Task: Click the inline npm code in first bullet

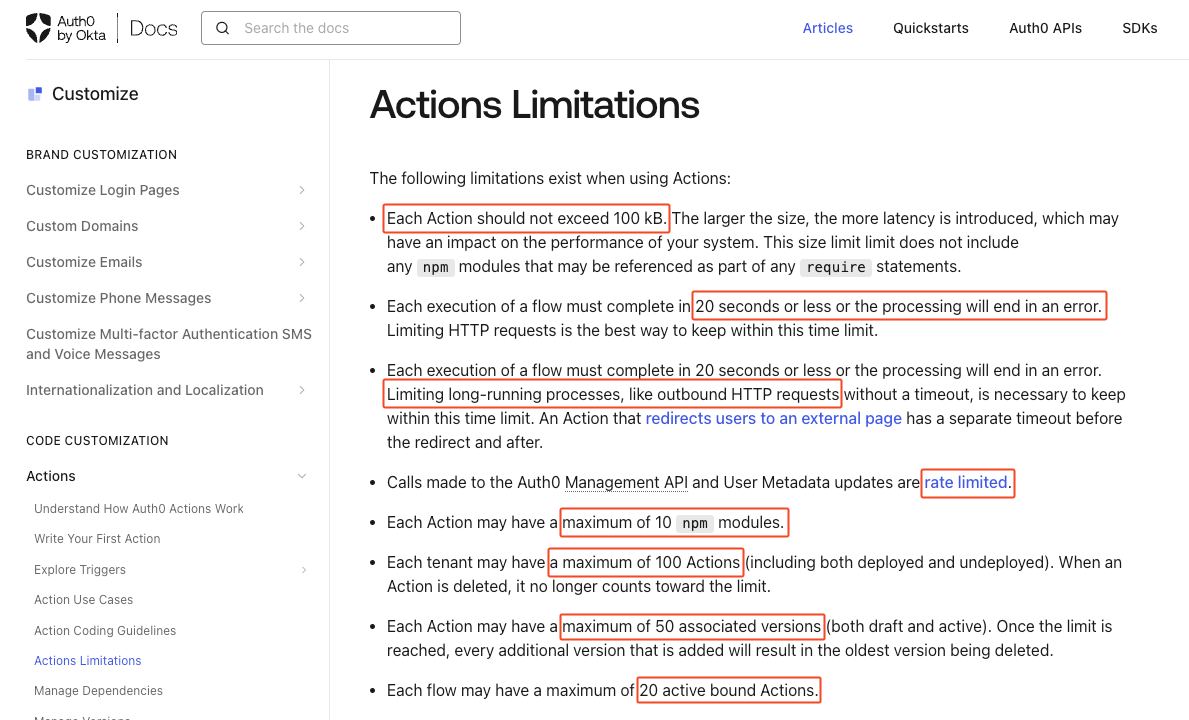Action: [x=435, y=268]
